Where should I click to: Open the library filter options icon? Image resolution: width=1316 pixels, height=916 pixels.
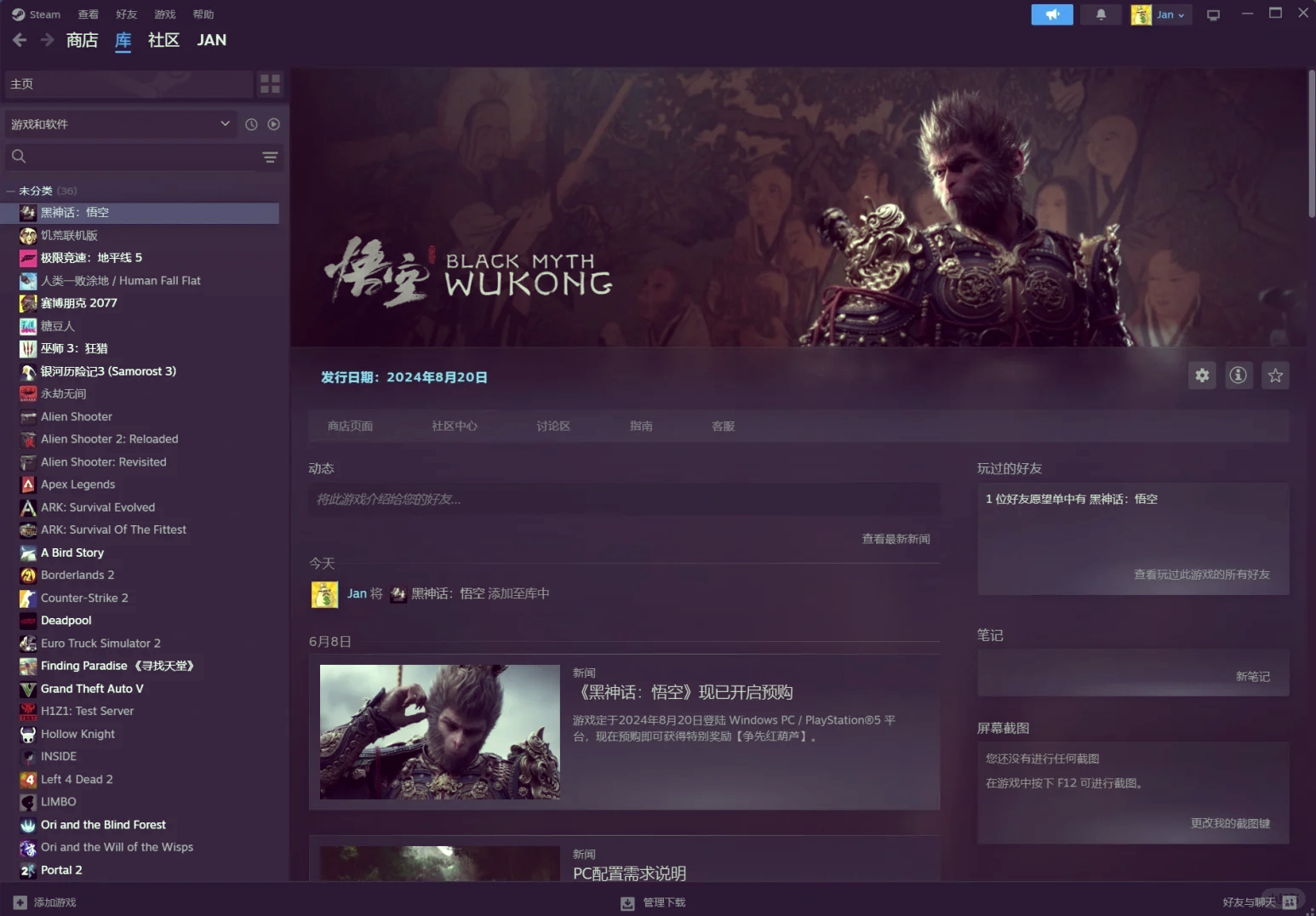[x=270, y=157]
